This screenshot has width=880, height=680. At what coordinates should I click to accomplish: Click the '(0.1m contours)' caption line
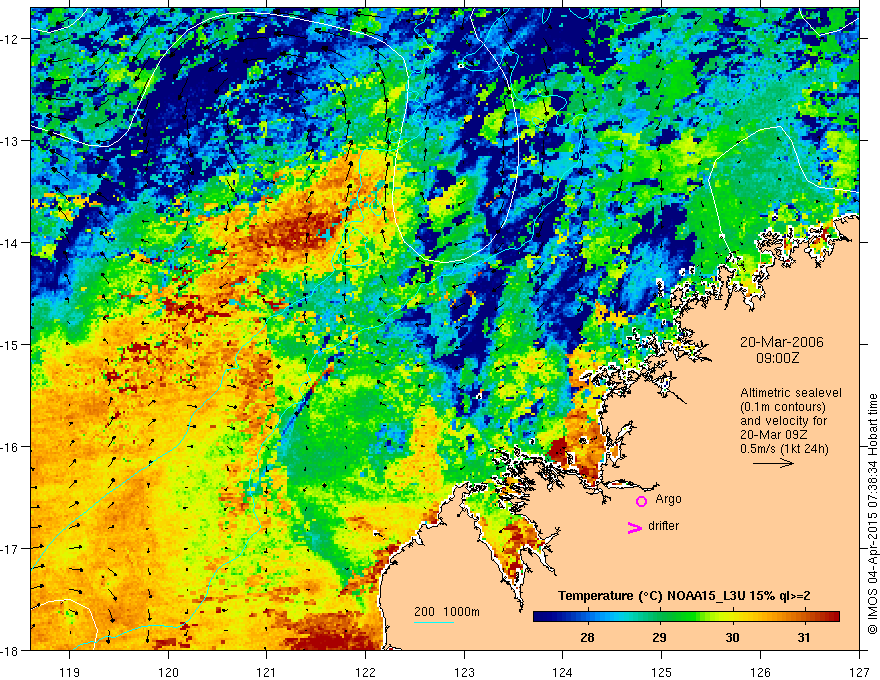pos(782,407)
